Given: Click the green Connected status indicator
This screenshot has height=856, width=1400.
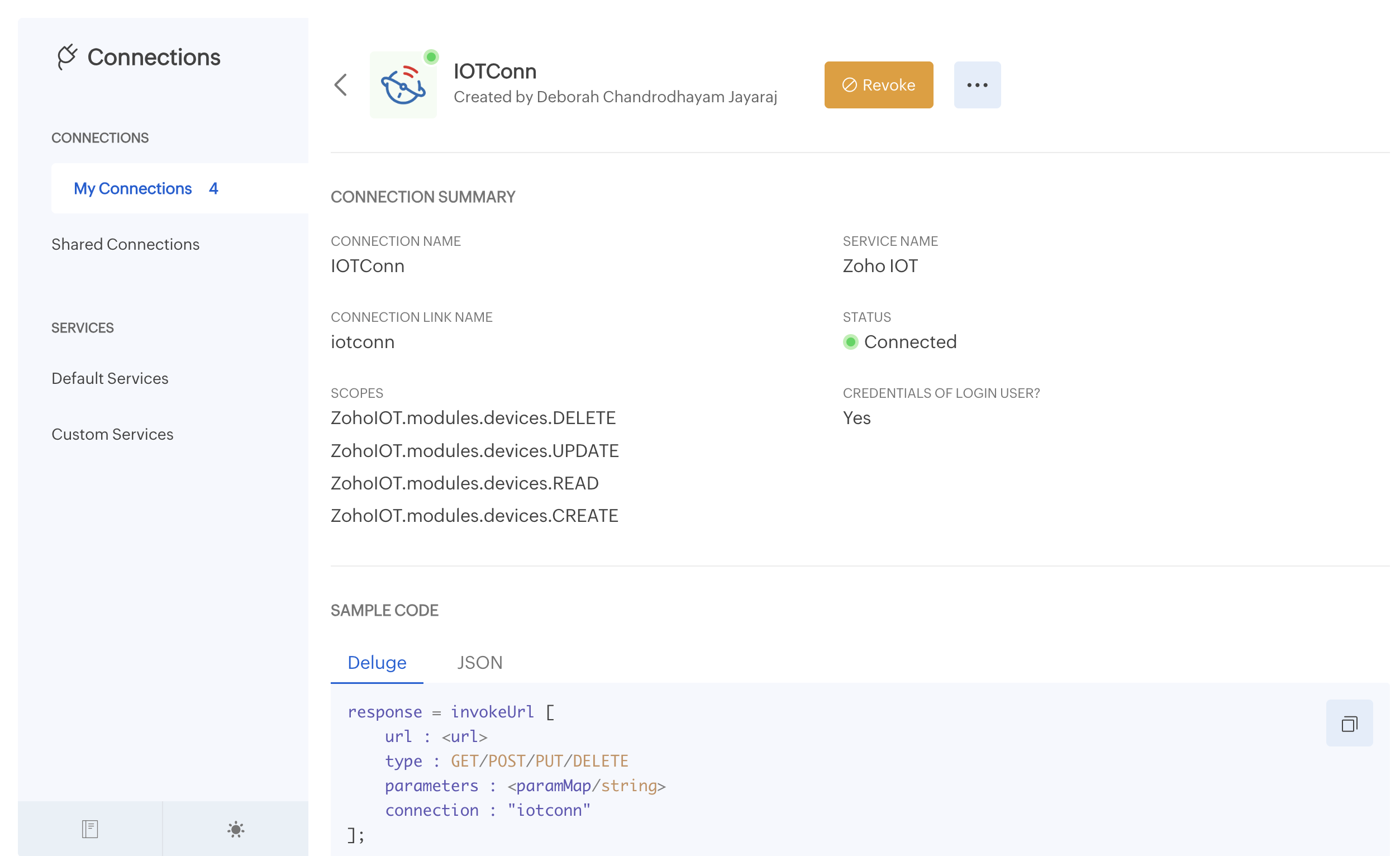Looking at the screenshot, I should coord(850,342).
